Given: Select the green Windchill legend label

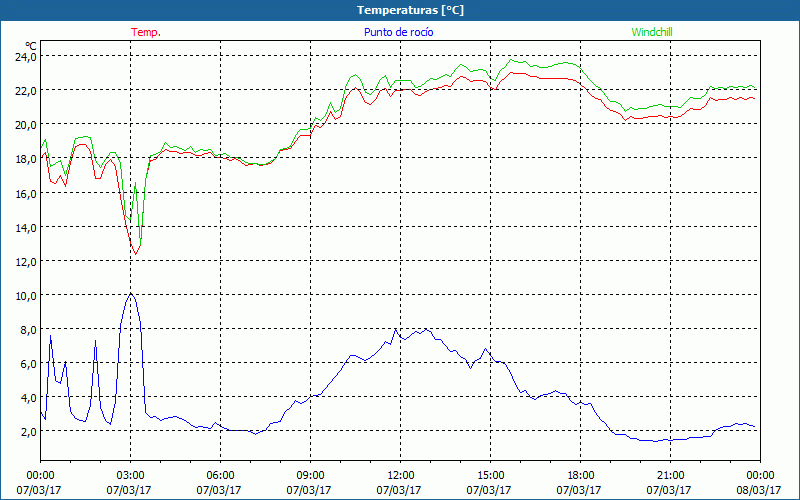Looking at the screenshot, I should pyautogui.click(x=652, y=32).
